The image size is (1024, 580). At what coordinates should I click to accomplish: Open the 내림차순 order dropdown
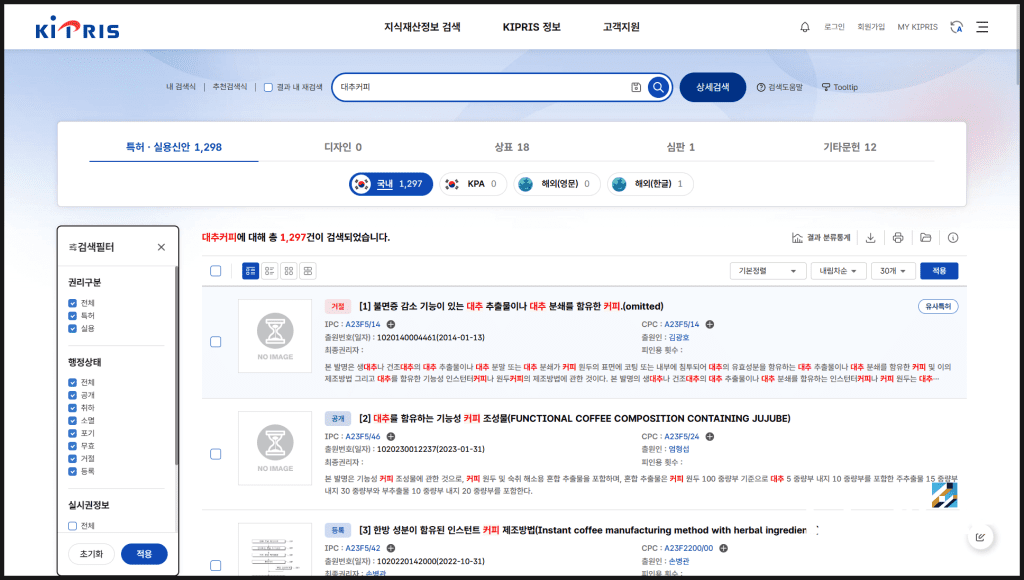(x=838, y=271)
